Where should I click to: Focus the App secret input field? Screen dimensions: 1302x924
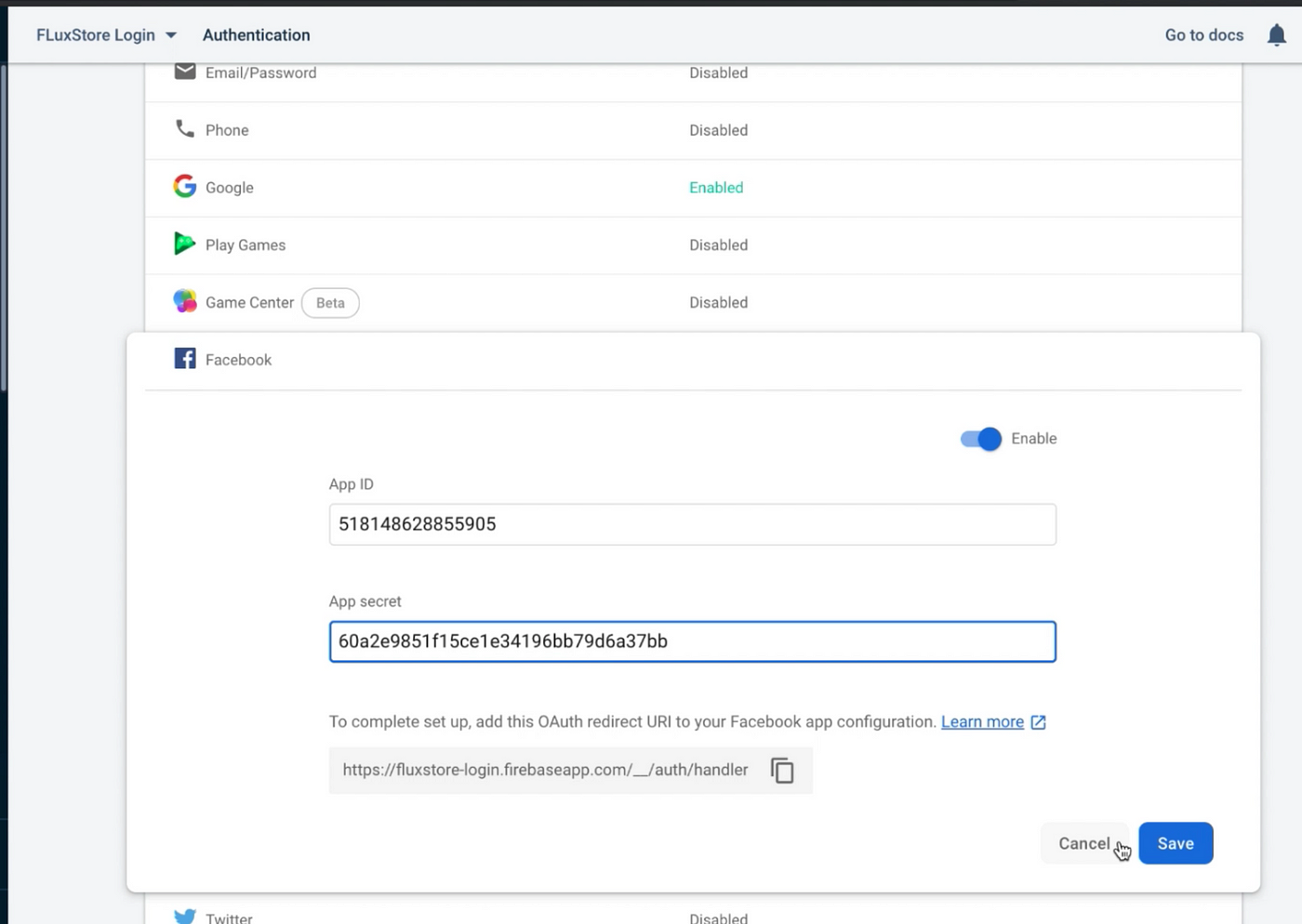692,641
